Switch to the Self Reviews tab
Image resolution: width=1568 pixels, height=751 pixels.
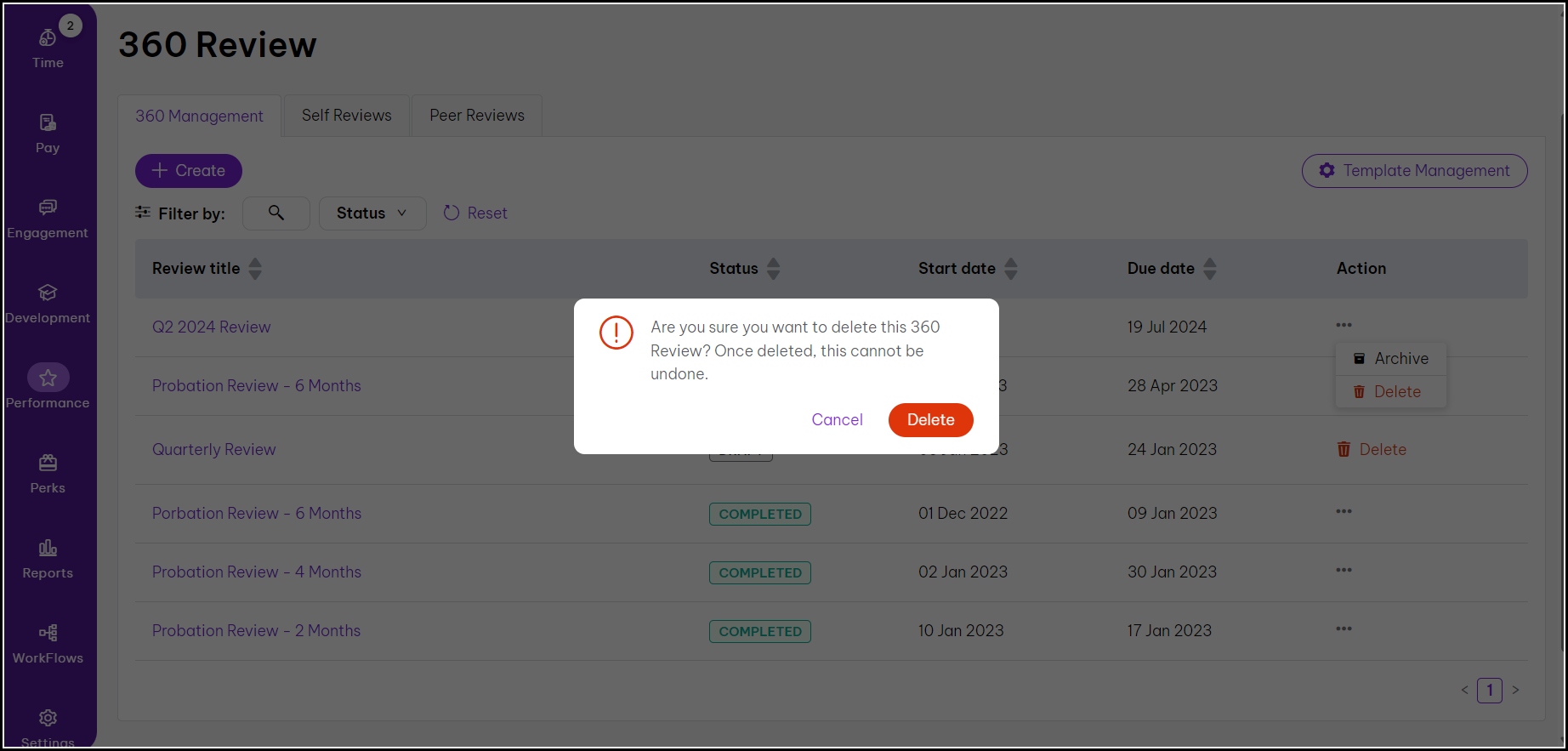coord(346,116)
